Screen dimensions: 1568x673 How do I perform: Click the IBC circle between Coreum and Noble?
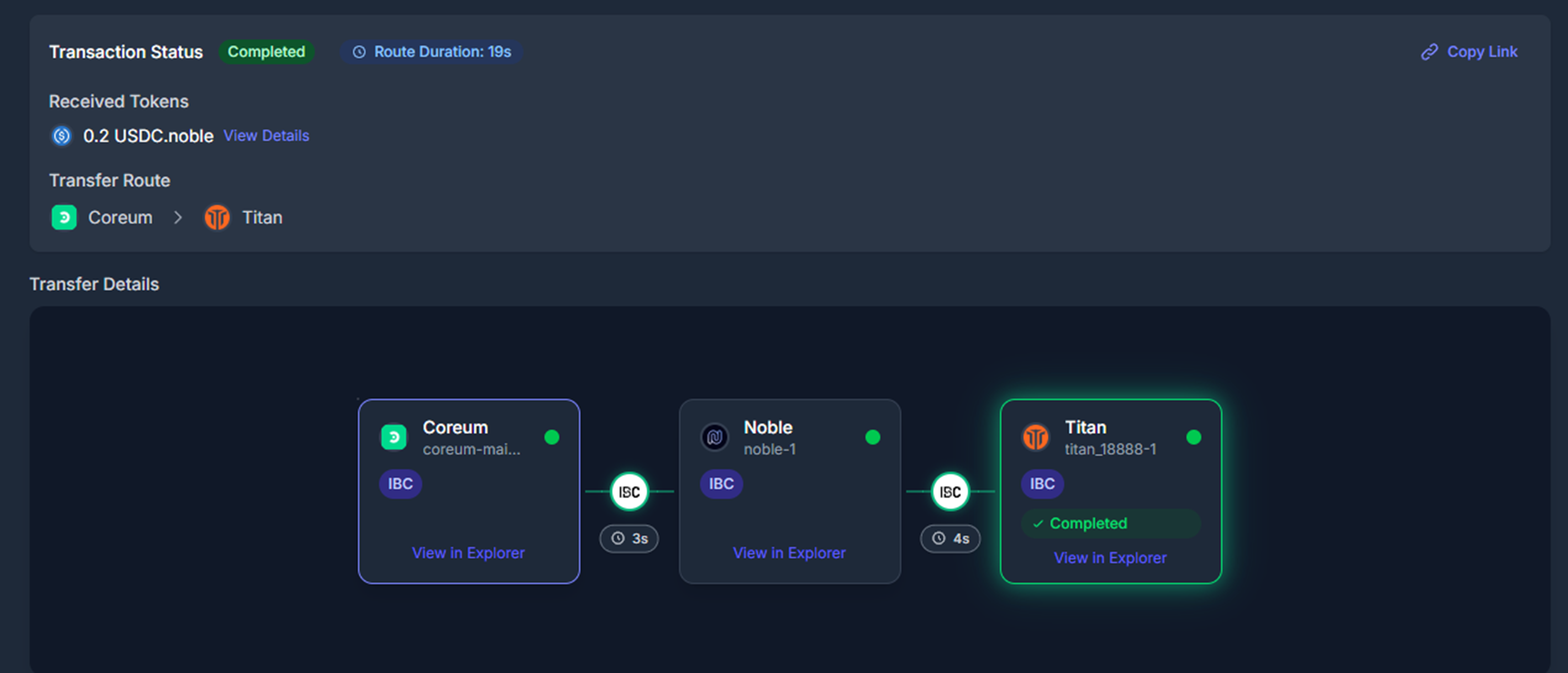pyautogui.click(x=629, y=492)
